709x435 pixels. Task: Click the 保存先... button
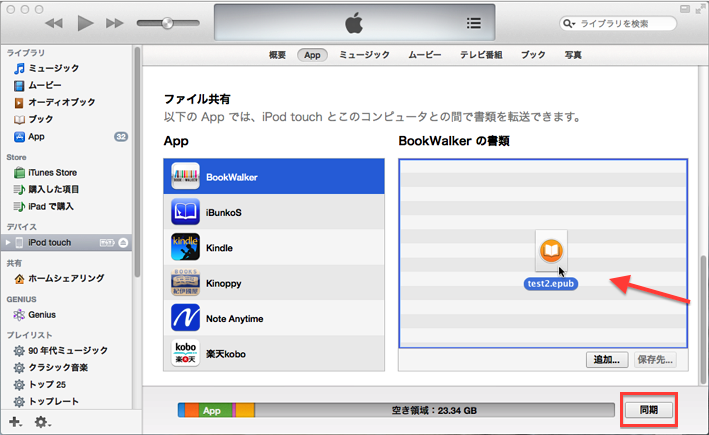click(655, 360)
